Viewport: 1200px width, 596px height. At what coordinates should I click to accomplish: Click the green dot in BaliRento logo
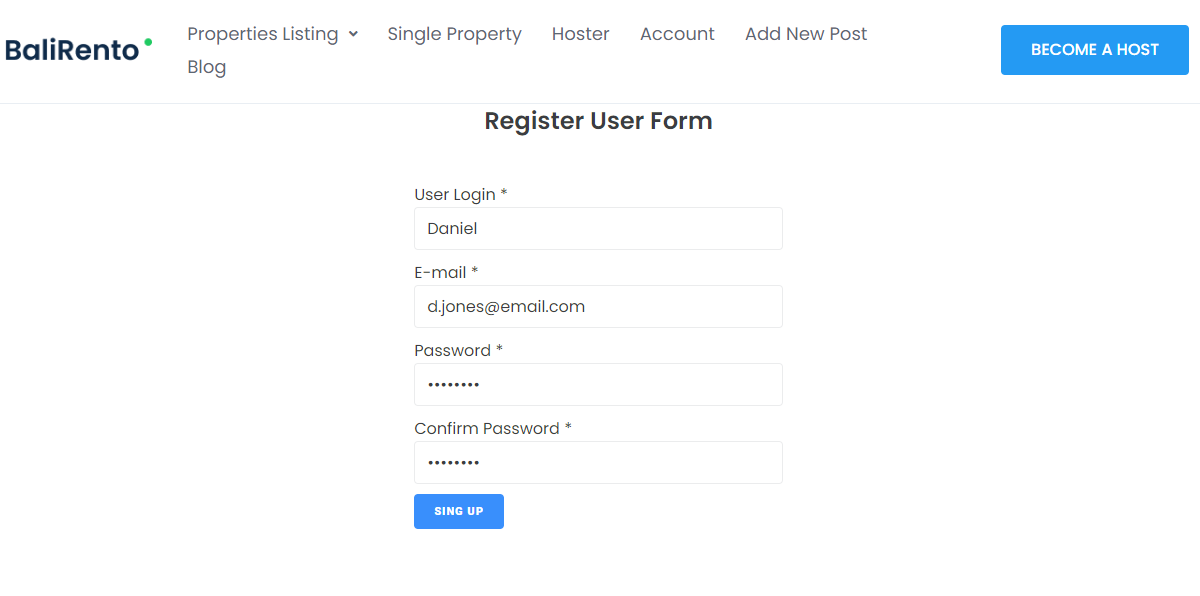(x=148, y=42)
